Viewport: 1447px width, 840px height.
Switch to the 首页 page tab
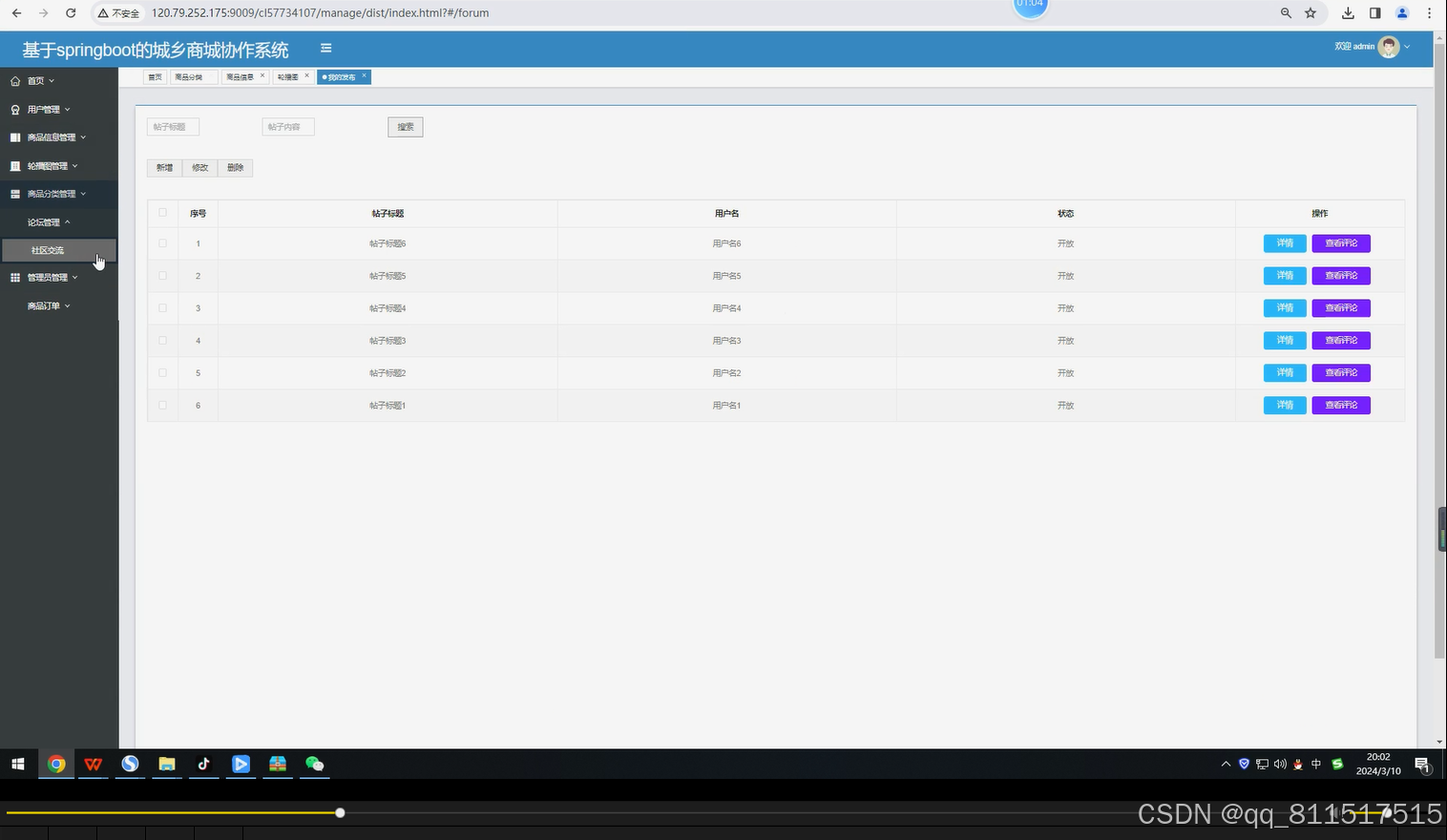pos(155,77)
